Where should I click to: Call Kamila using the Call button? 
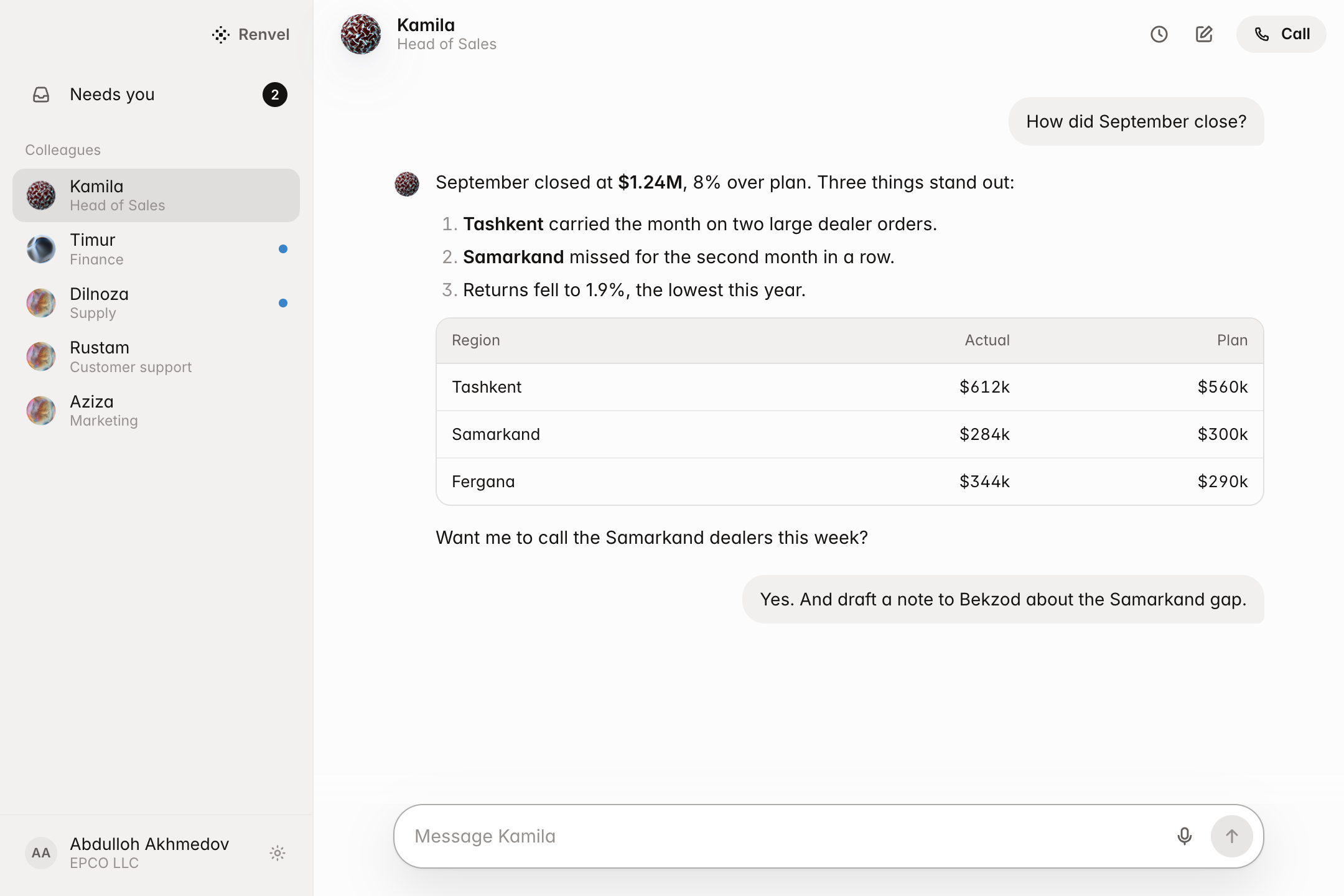coord(1281,34)
